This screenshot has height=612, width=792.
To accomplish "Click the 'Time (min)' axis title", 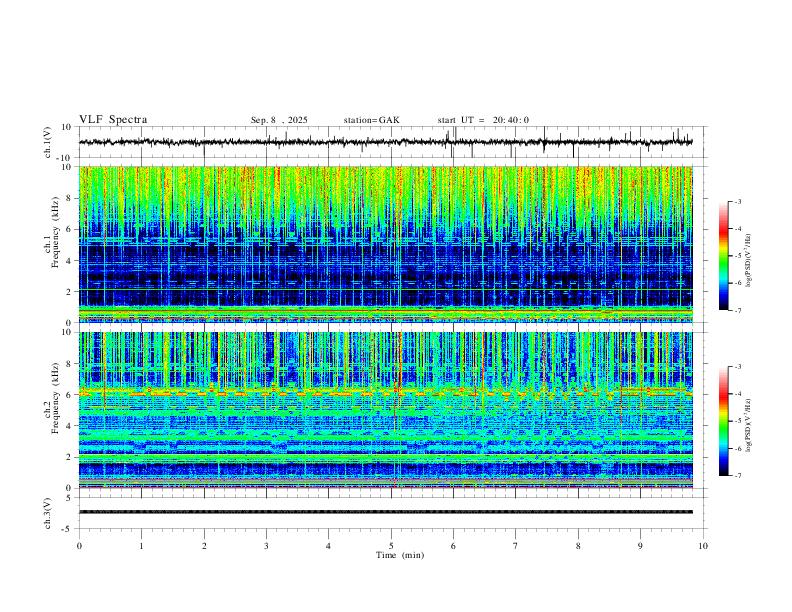I will coord(400,555).
